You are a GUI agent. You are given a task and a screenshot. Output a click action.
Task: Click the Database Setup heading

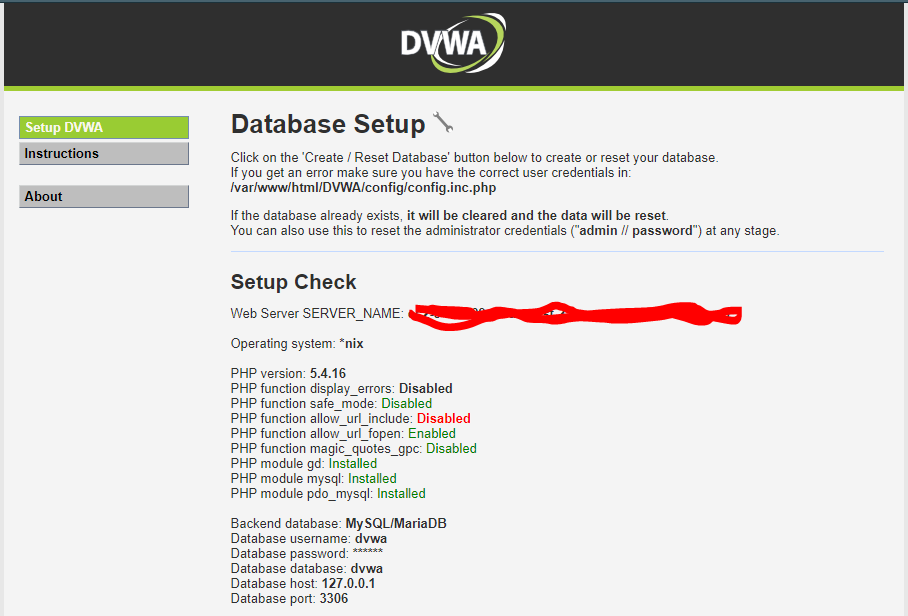click(328, 124)
